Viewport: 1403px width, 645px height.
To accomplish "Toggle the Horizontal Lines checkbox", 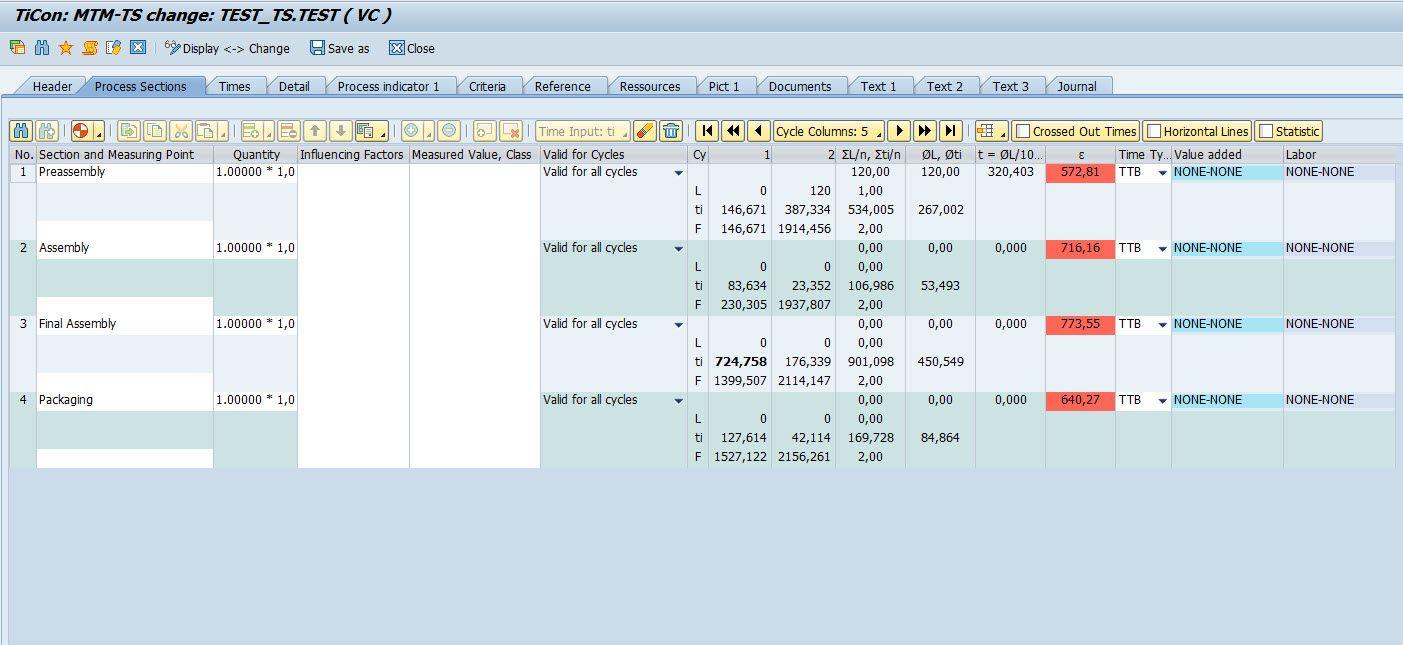I will tap(1154, 131).
